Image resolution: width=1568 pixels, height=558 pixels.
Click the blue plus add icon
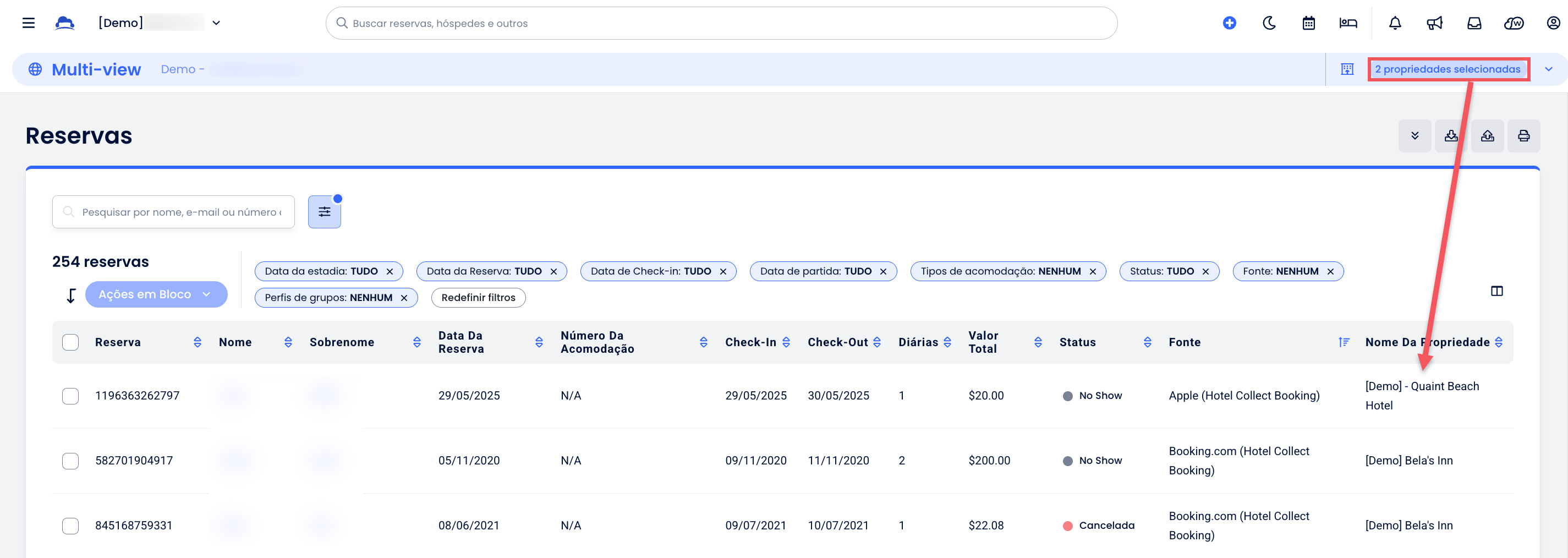click(x=1229, y=23)
